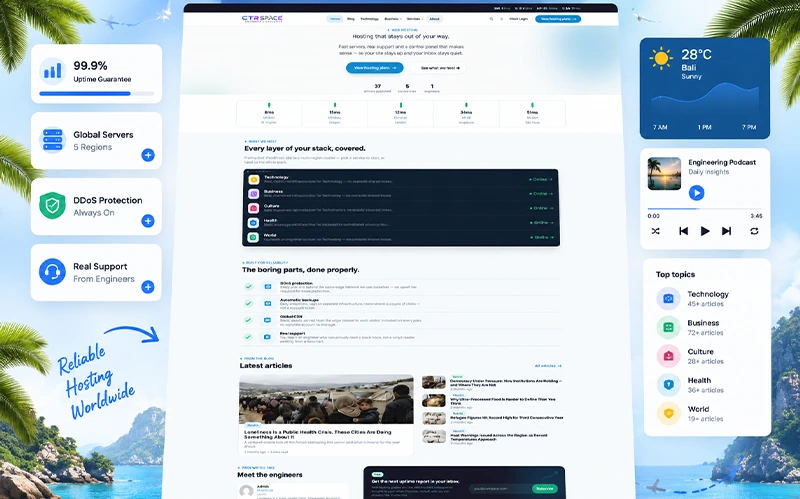Screen dimensions: 800x499
Task: Click the checkmark beside Global CDN
Action: (248, 320)
